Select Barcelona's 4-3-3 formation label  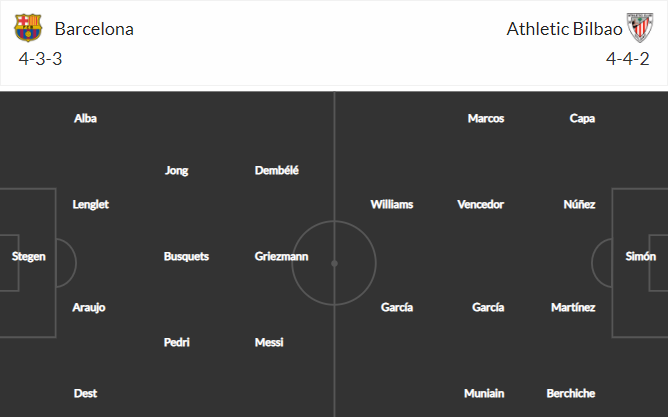point(41,59)
